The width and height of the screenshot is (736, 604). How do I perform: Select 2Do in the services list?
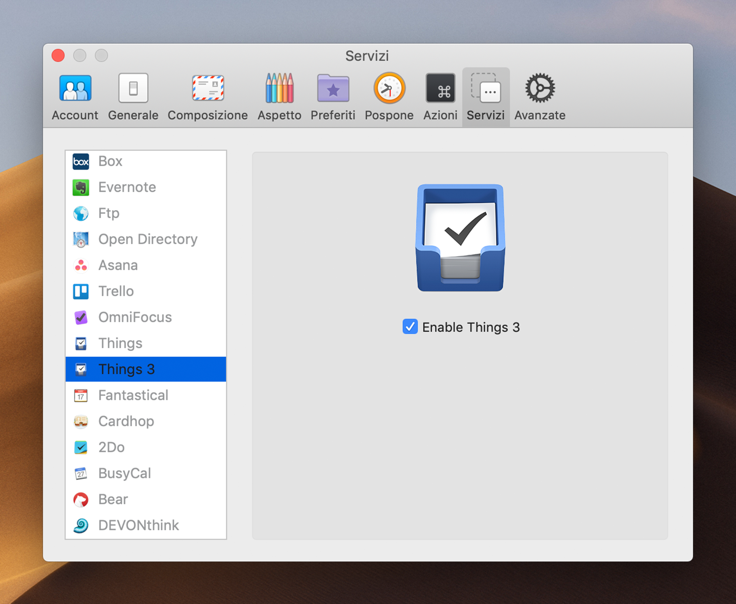[x=146, y=447]
